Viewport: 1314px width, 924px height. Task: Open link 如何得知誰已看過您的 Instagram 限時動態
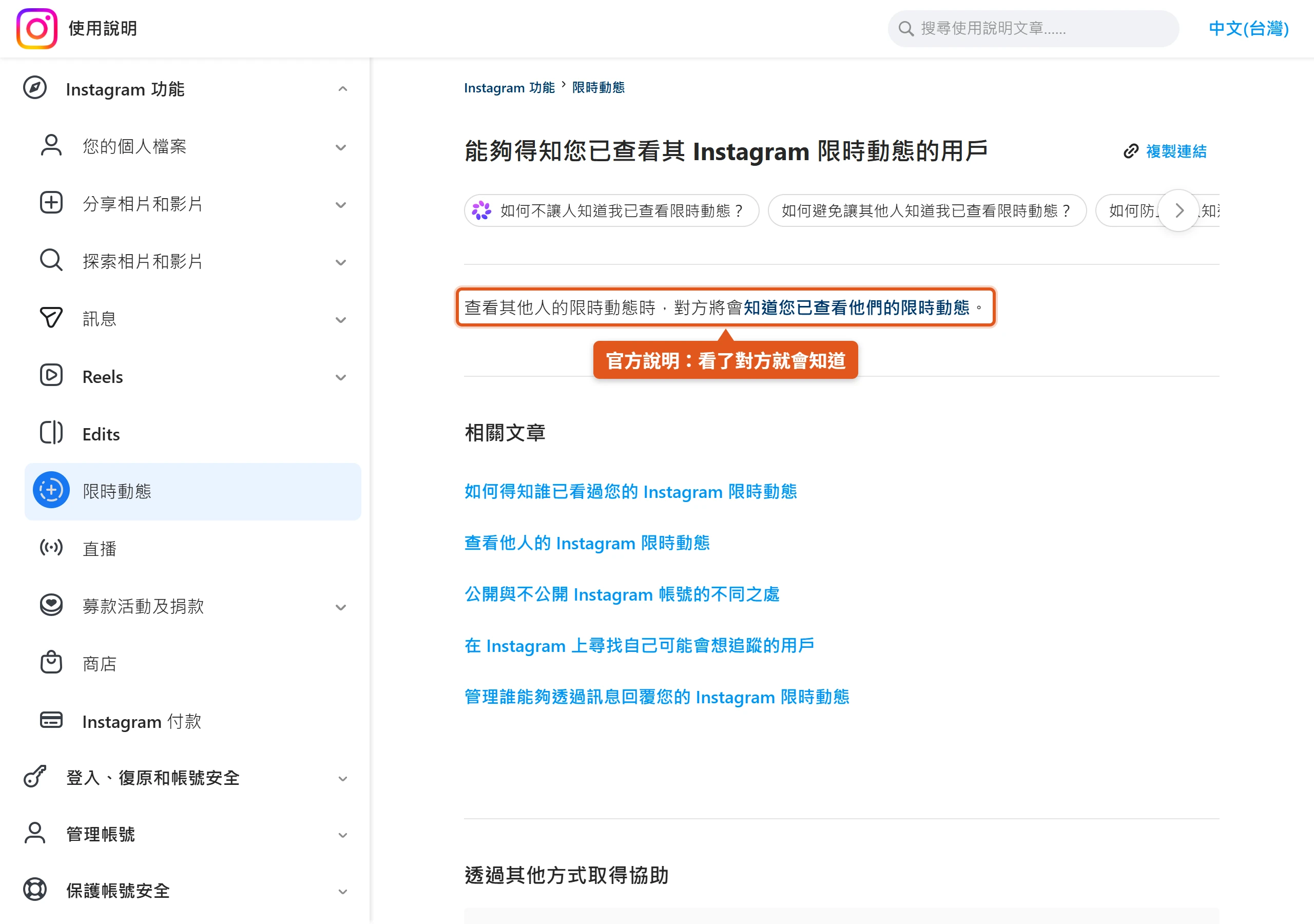point(631,492)
